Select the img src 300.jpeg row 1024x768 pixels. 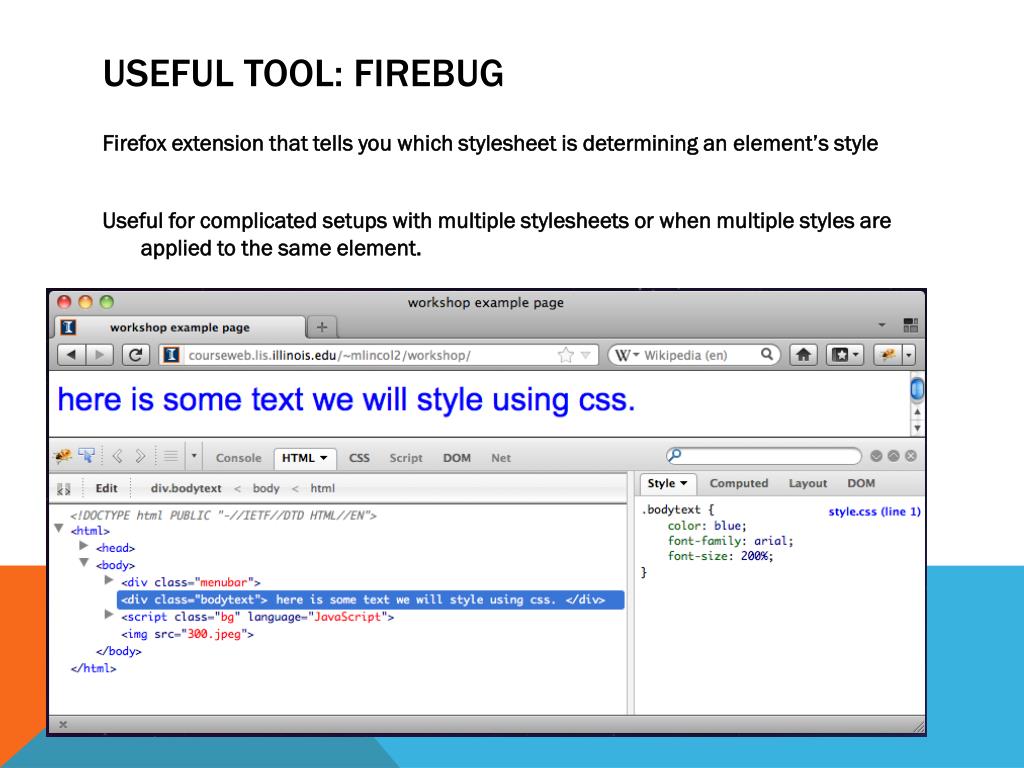(x=187, y=633)
